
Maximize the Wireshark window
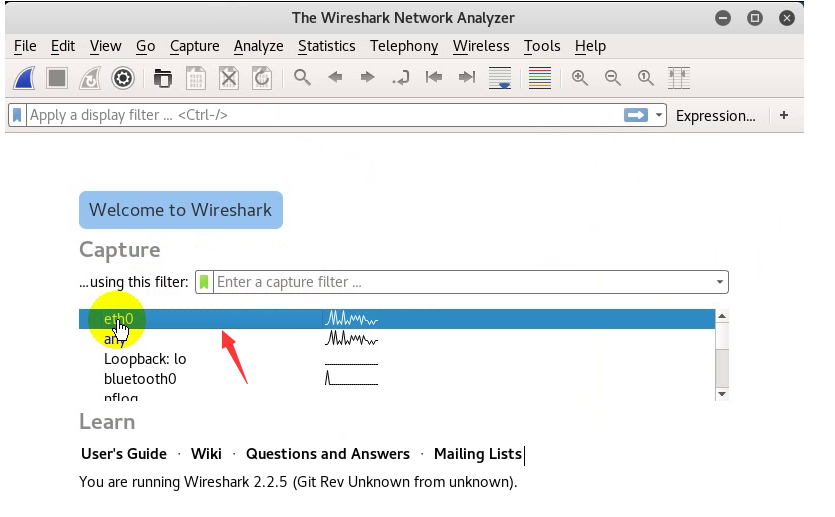pos(755,18)
